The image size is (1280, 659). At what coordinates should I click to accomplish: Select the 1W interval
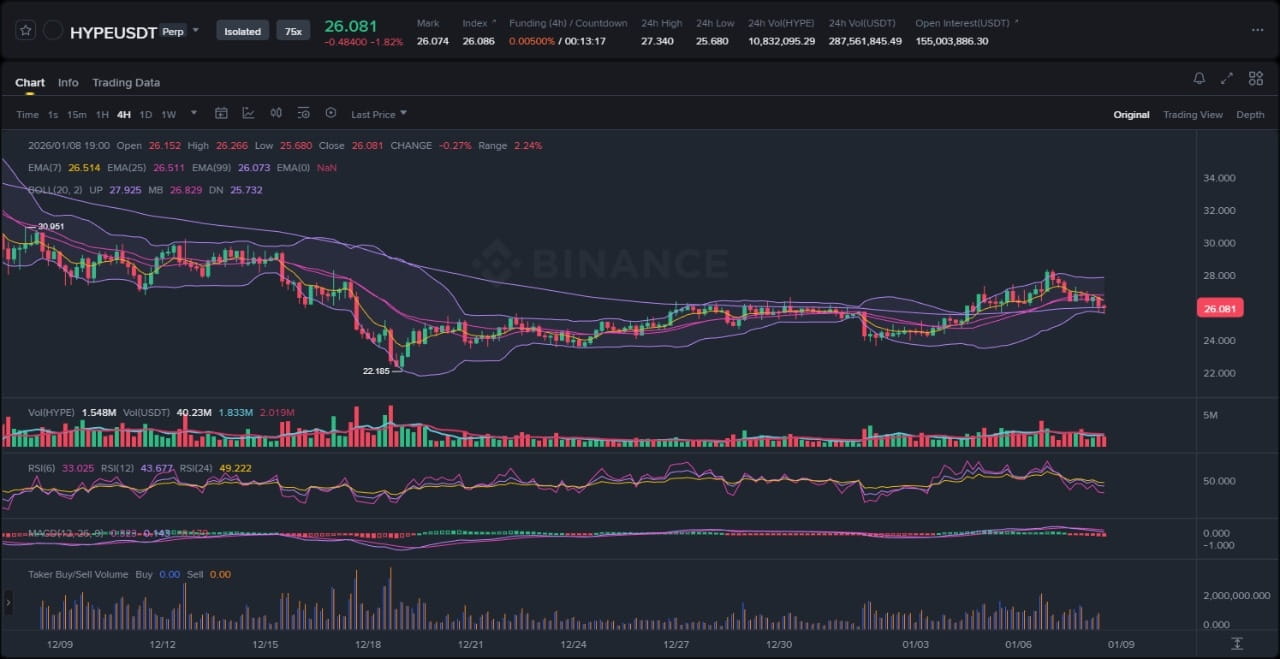168,114
